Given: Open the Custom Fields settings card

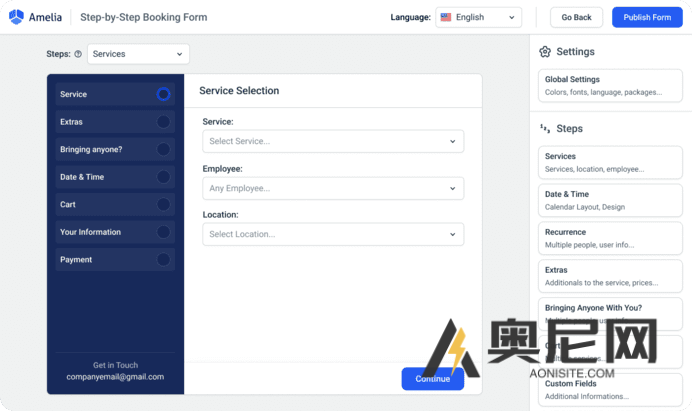Looking at the screenshot, I should (x=610, y=390).
